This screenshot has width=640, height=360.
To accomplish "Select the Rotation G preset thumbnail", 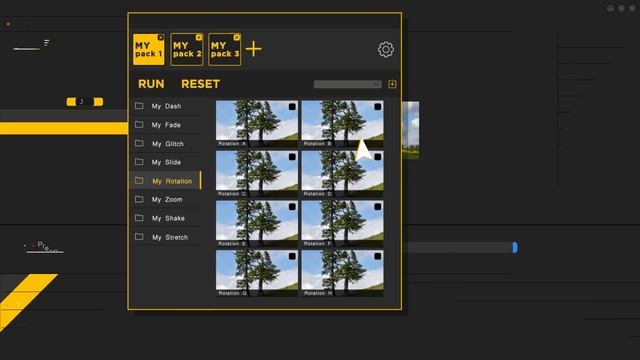I will 257,273.
